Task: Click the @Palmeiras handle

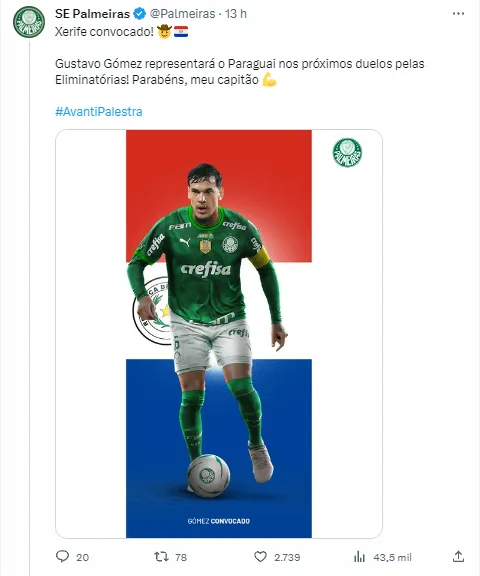Action: (x=182, y=14)
